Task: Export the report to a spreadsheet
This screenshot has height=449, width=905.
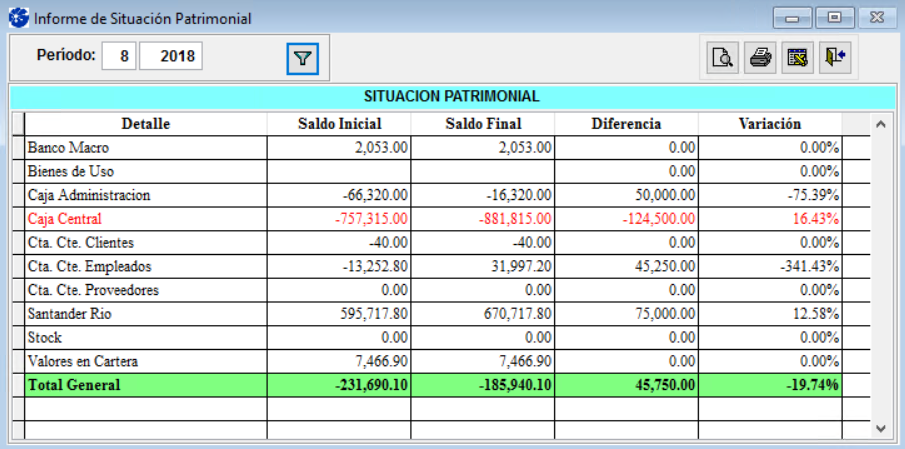Action: (797, 58)
